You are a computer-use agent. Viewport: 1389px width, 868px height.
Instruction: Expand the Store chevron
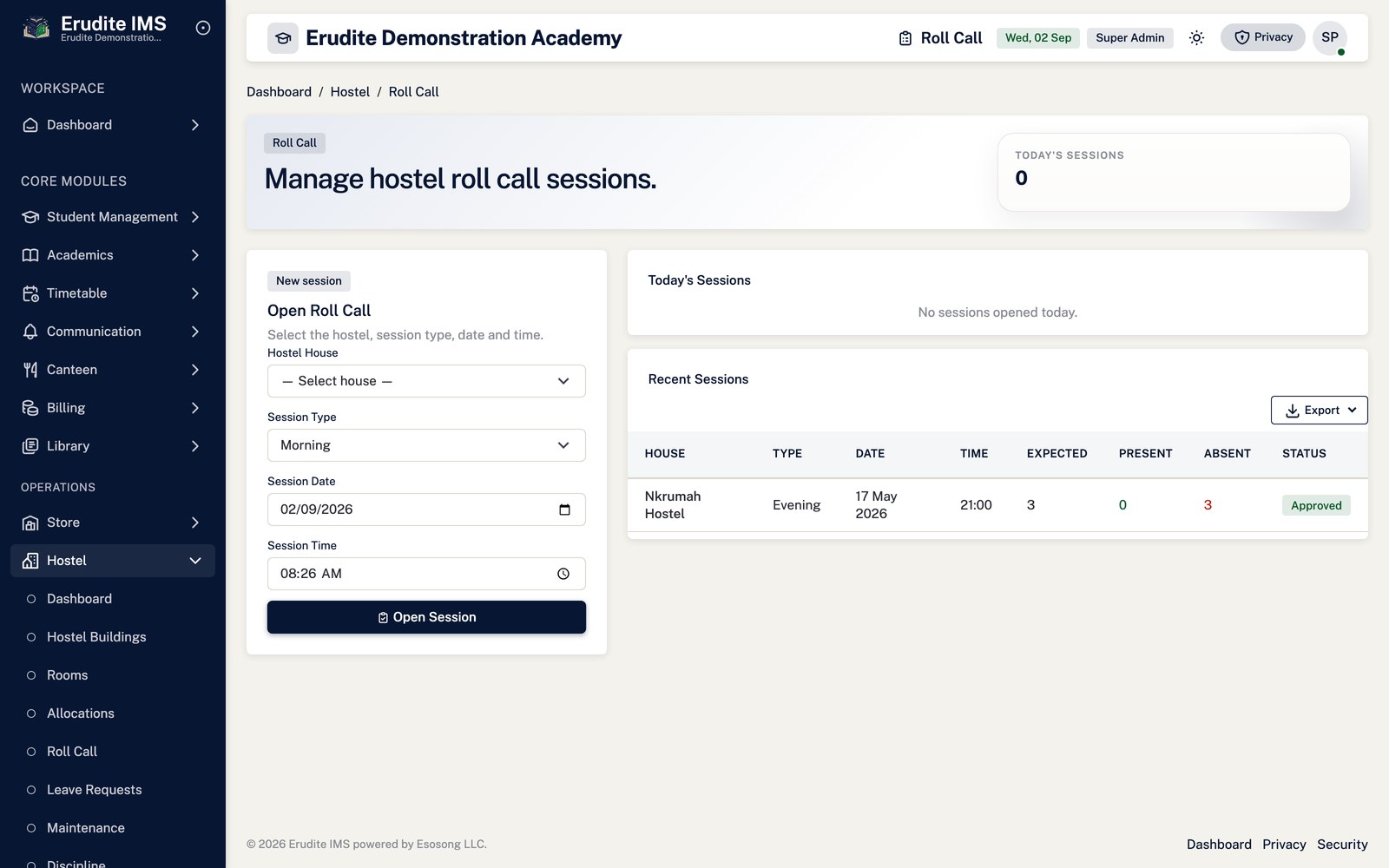tap(195, 523)
